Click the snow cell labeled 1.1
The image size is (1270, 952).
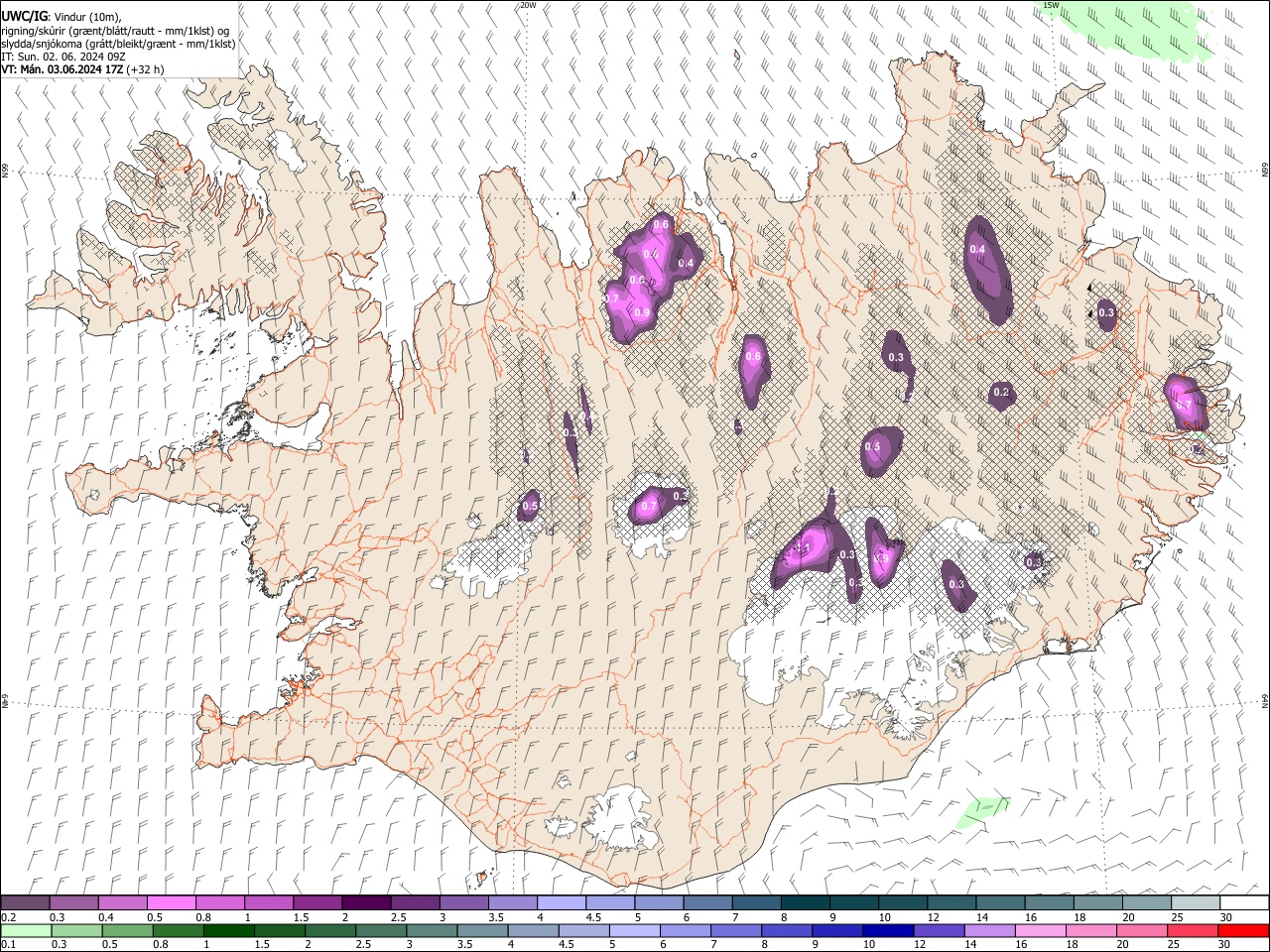(x=805, y=548)
